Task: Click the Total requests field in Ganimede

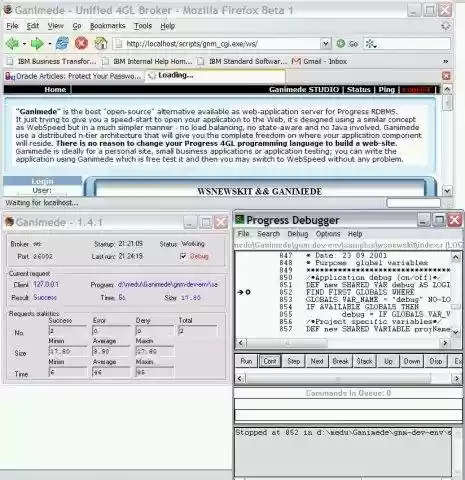Action: pos(198,331)
